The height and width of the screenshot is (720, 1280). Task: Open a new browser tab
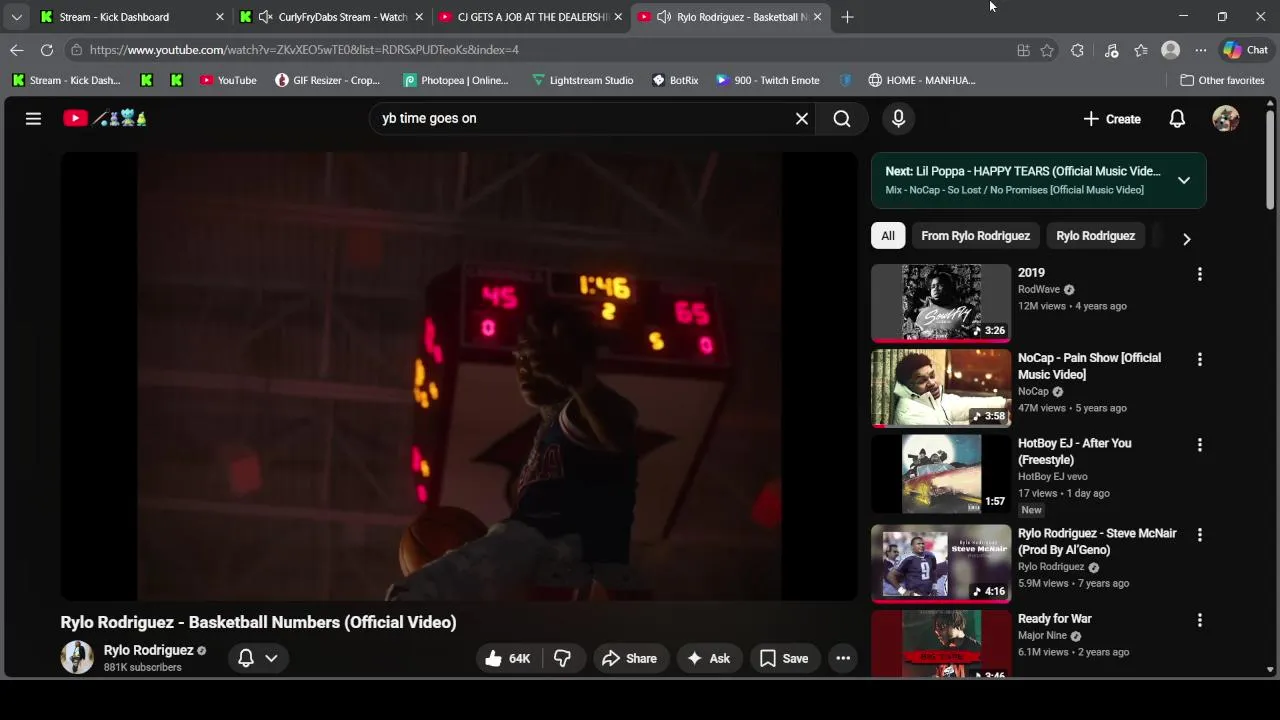[x=847, y=17]
